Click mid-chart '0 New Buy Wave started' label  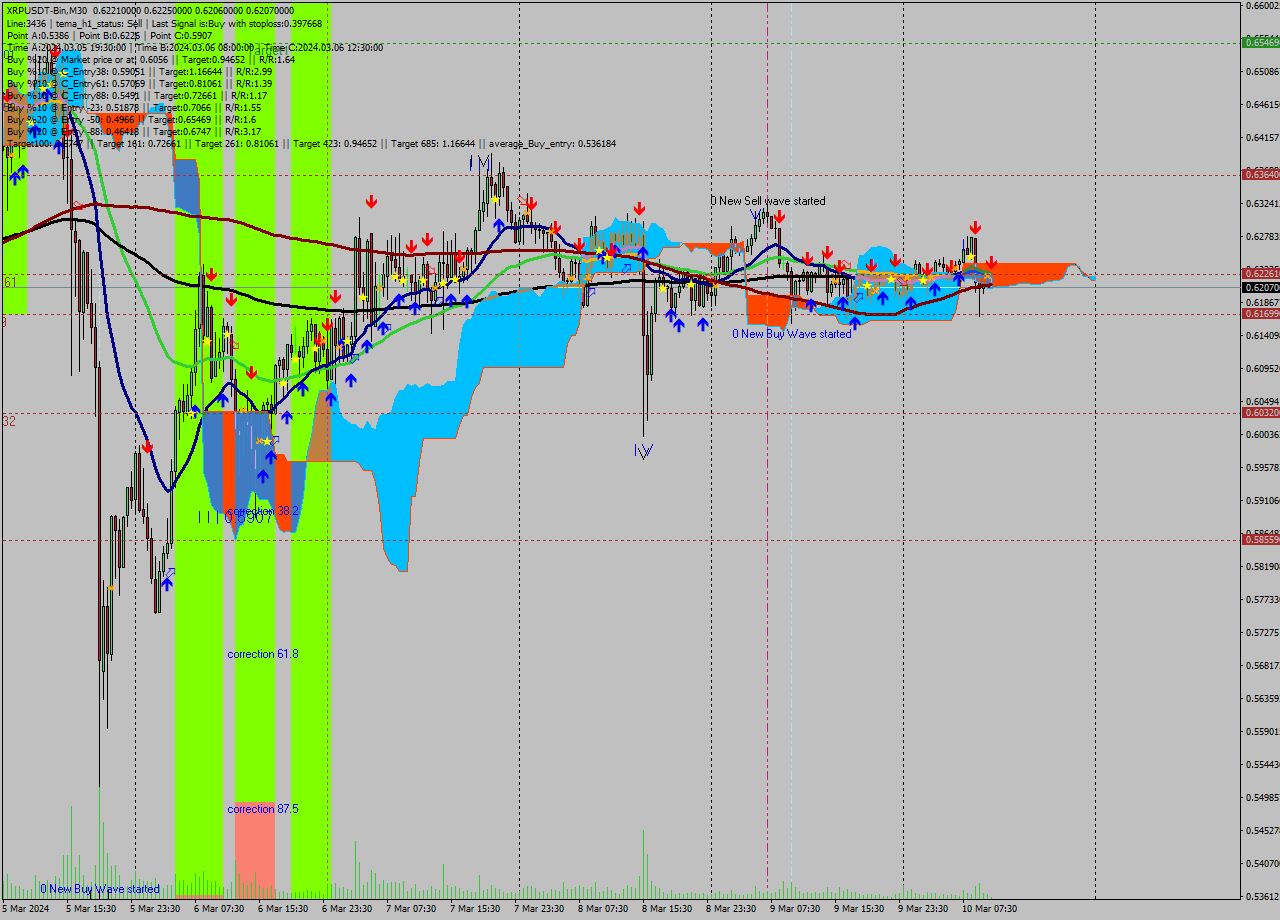792,334
